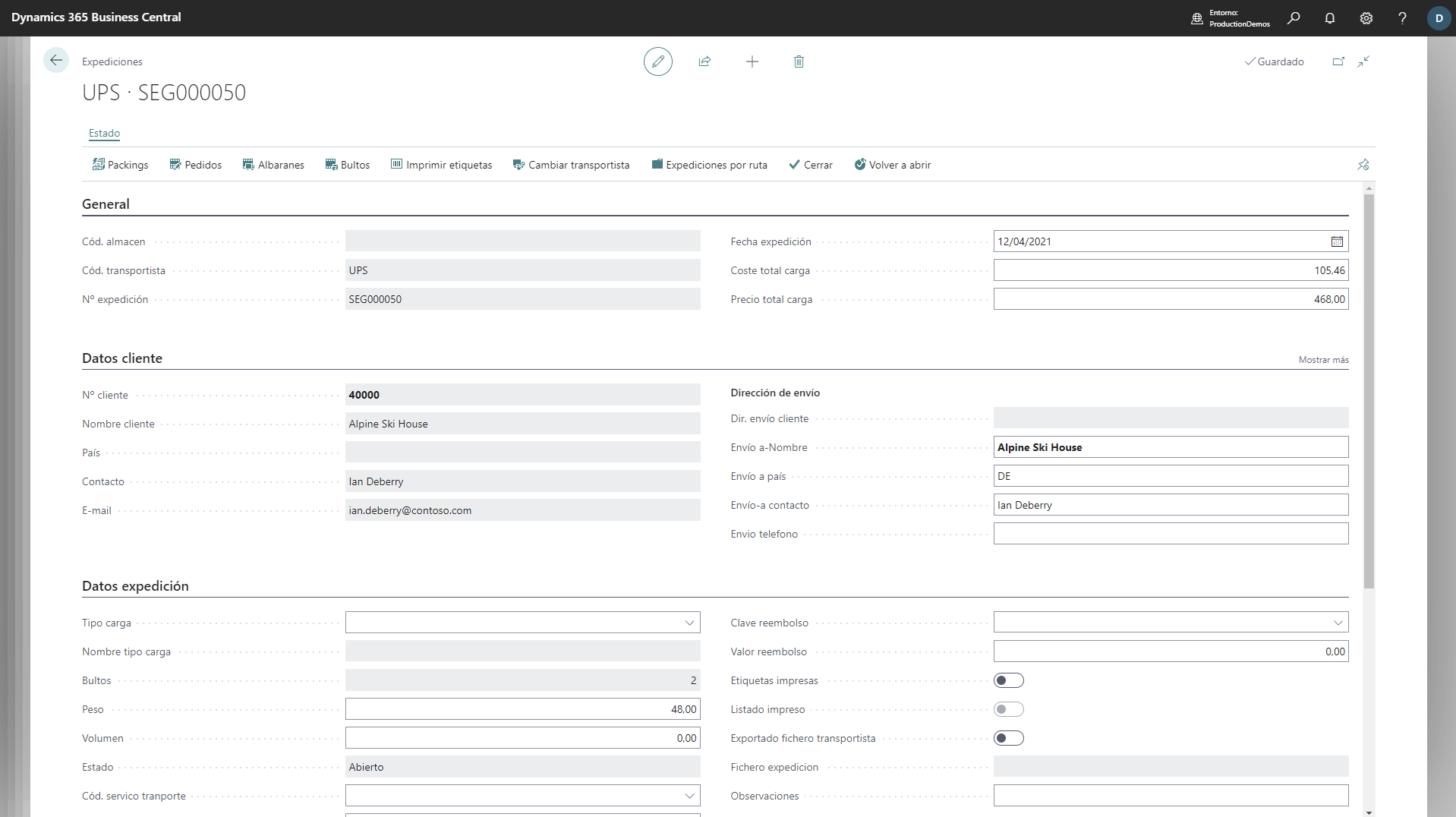Click Bultos value 2
The image size is (1456, 817).
click(522, 680)
